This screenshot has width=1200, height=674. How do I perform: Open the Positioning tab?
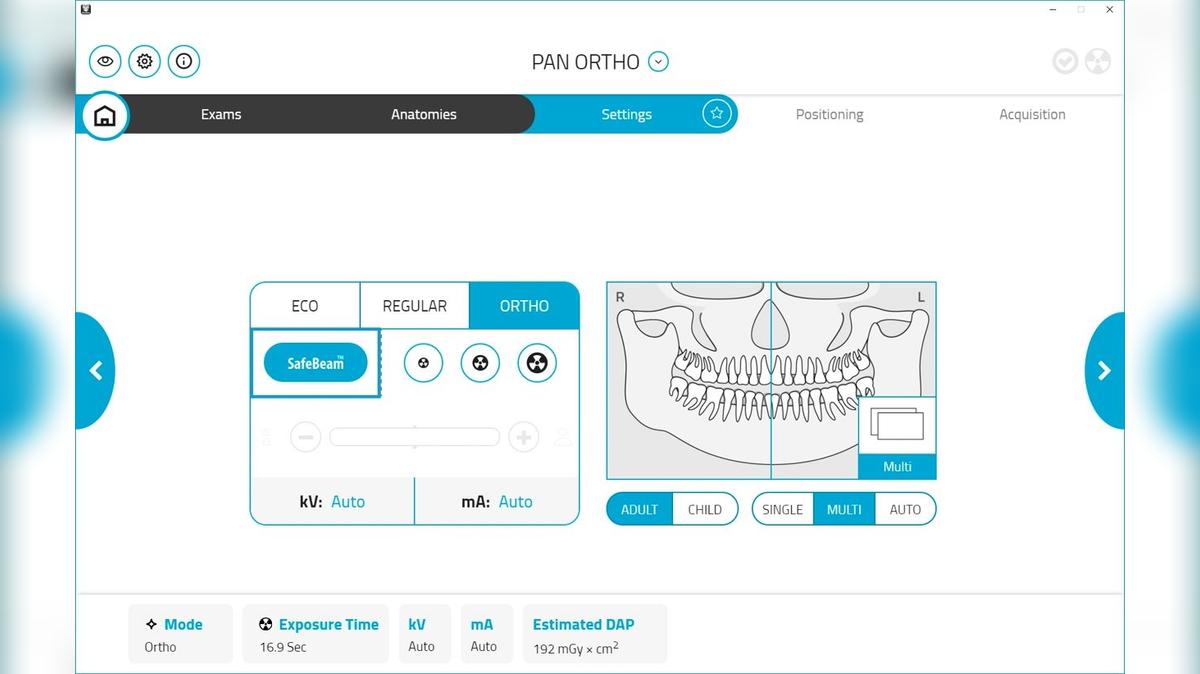tap(829, 114)
